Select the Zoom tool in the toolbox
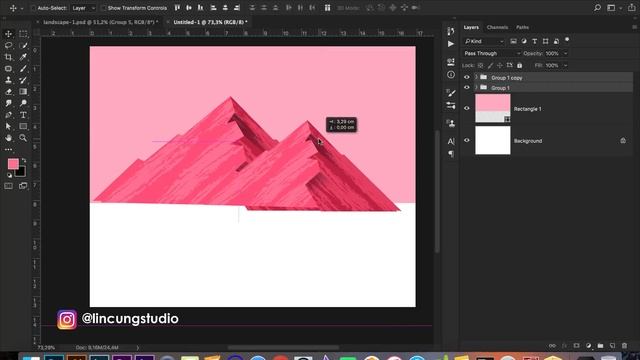This screenshot has width=640, height=360. [23, 138]
